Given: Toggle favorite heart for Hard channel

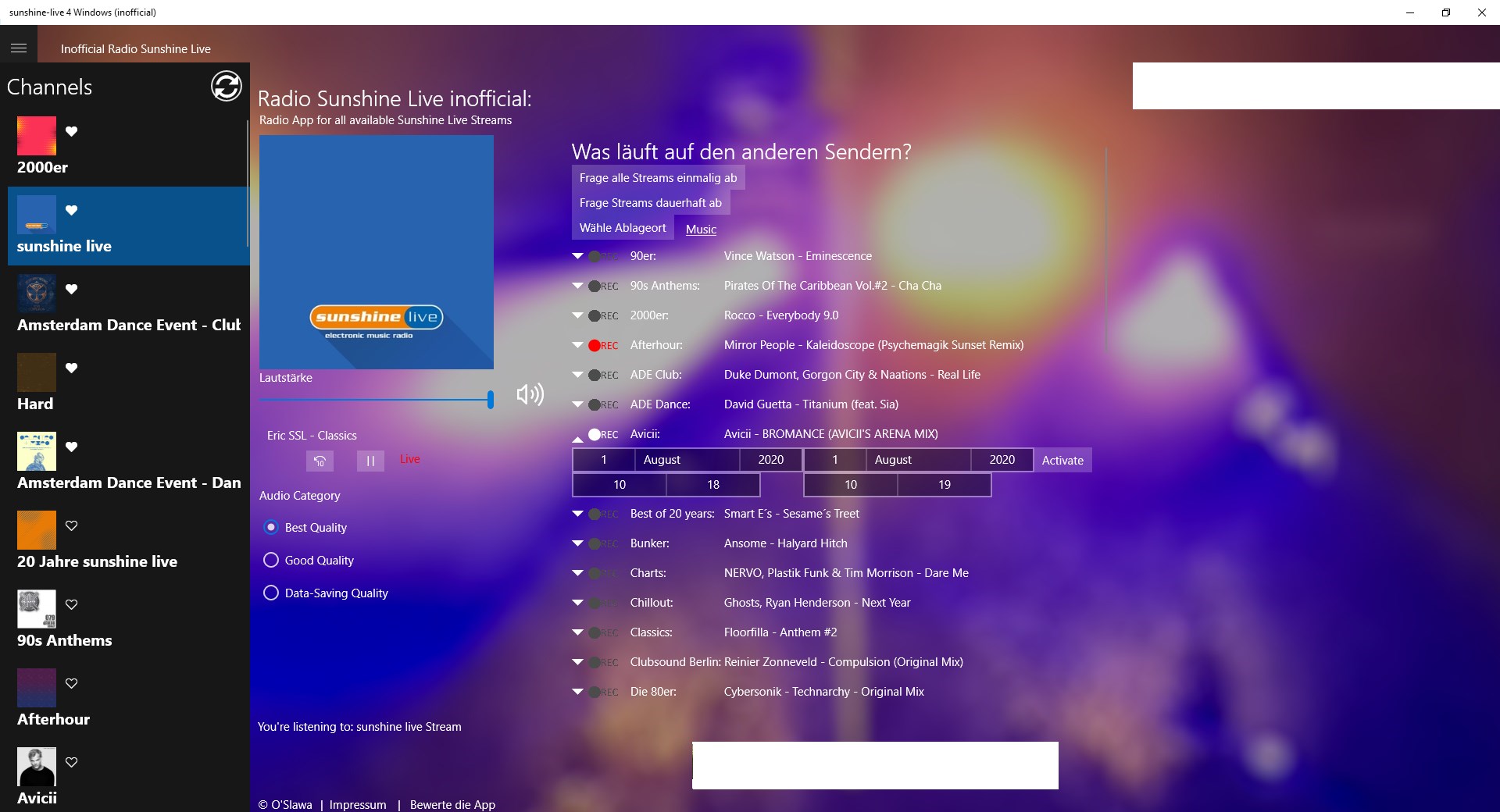Looking at the screenshot, I should [72, 368].
